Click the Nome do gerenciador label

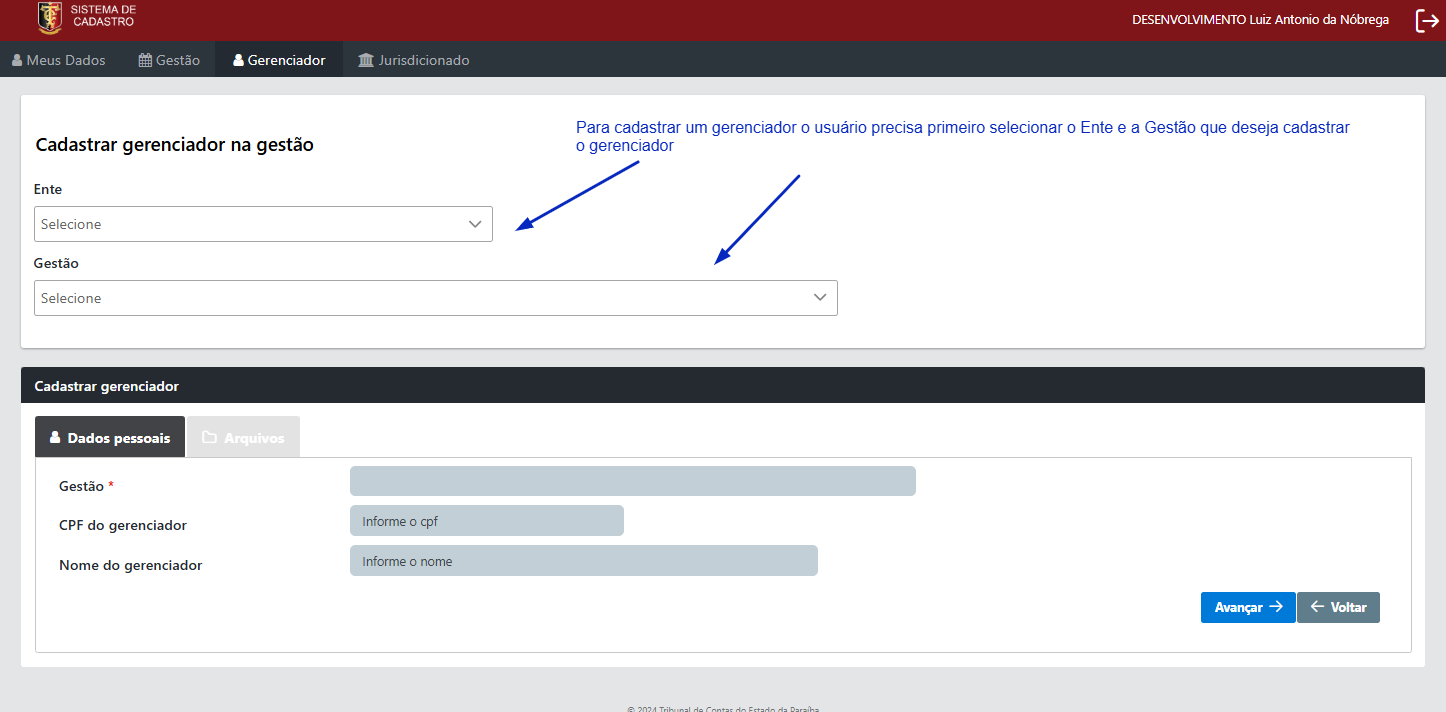pos(131,565)
